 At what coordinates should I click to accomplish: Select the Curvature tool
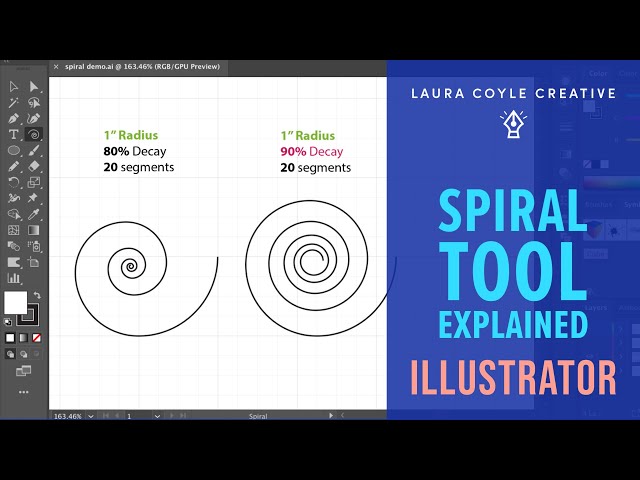coord(34,118)
